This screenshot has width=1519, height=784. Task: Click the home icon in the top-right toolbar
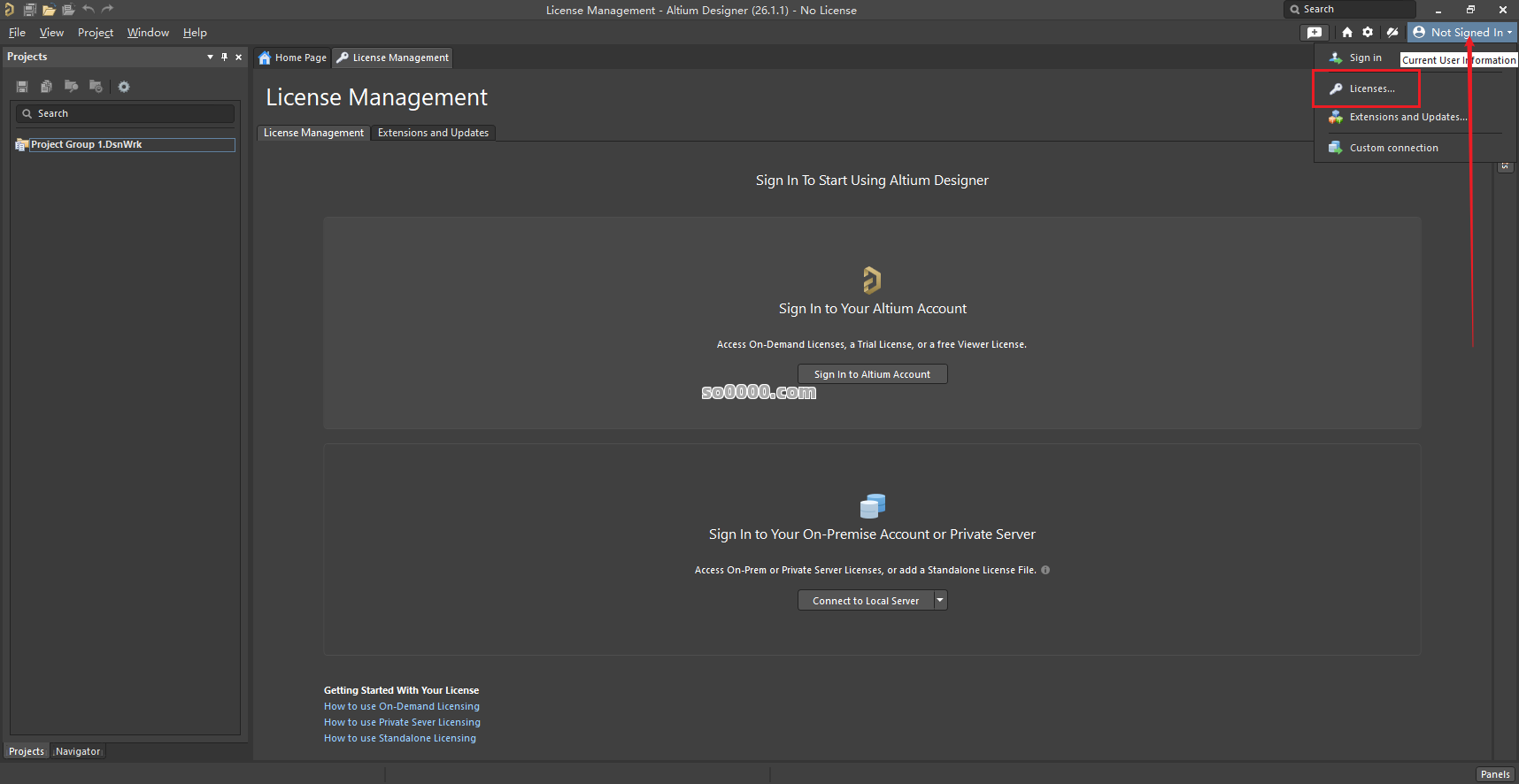point(1346,32)
